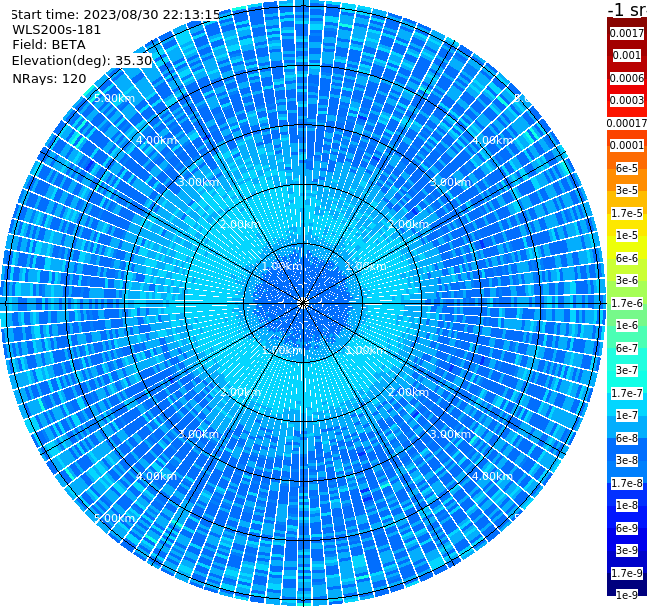This screenshot has width=647, height=607.
Task: Select the 1e-9 colorbar minimum label
Action: pyautogui.click(x=627, y=595)
